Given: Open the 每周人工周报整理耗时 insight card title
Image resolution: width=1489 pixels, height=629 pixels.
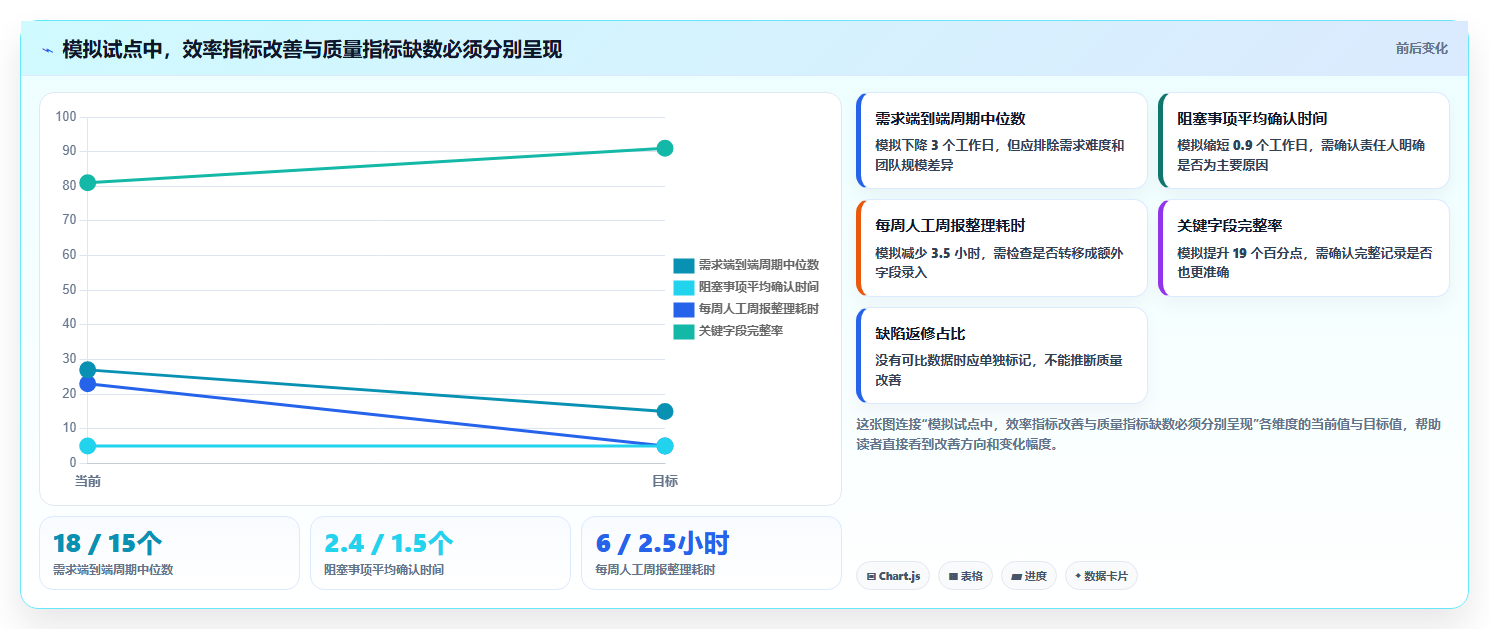Looking at the screenshot, I should (x=950, y=226).
